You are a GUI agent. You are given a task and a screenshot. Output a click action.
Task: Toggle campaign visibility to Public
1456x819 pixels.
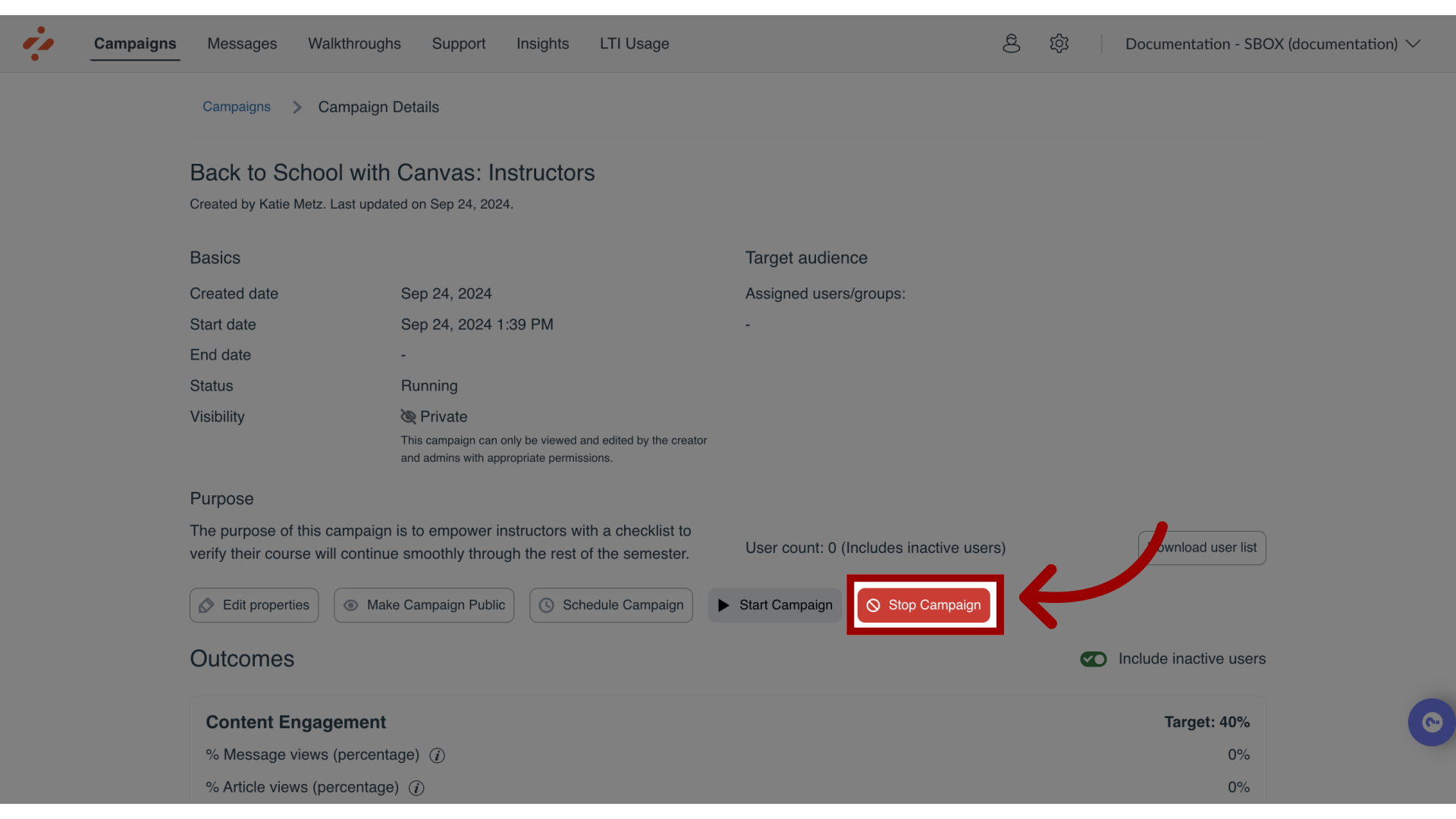click(424, 605)
